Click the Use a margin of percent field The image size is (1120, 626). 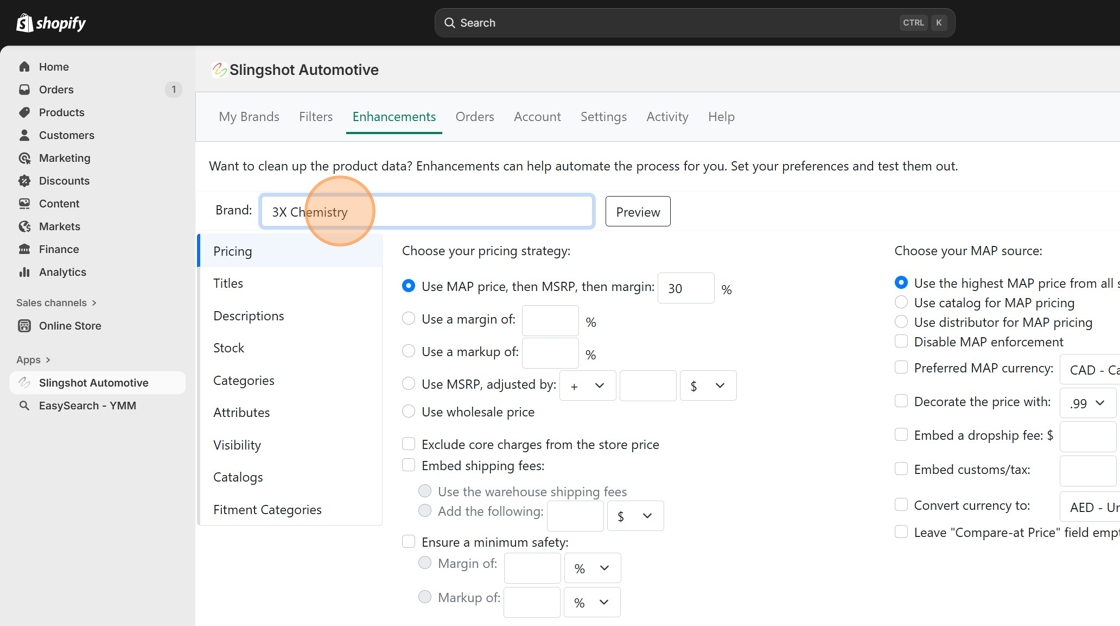pos(550,321)
